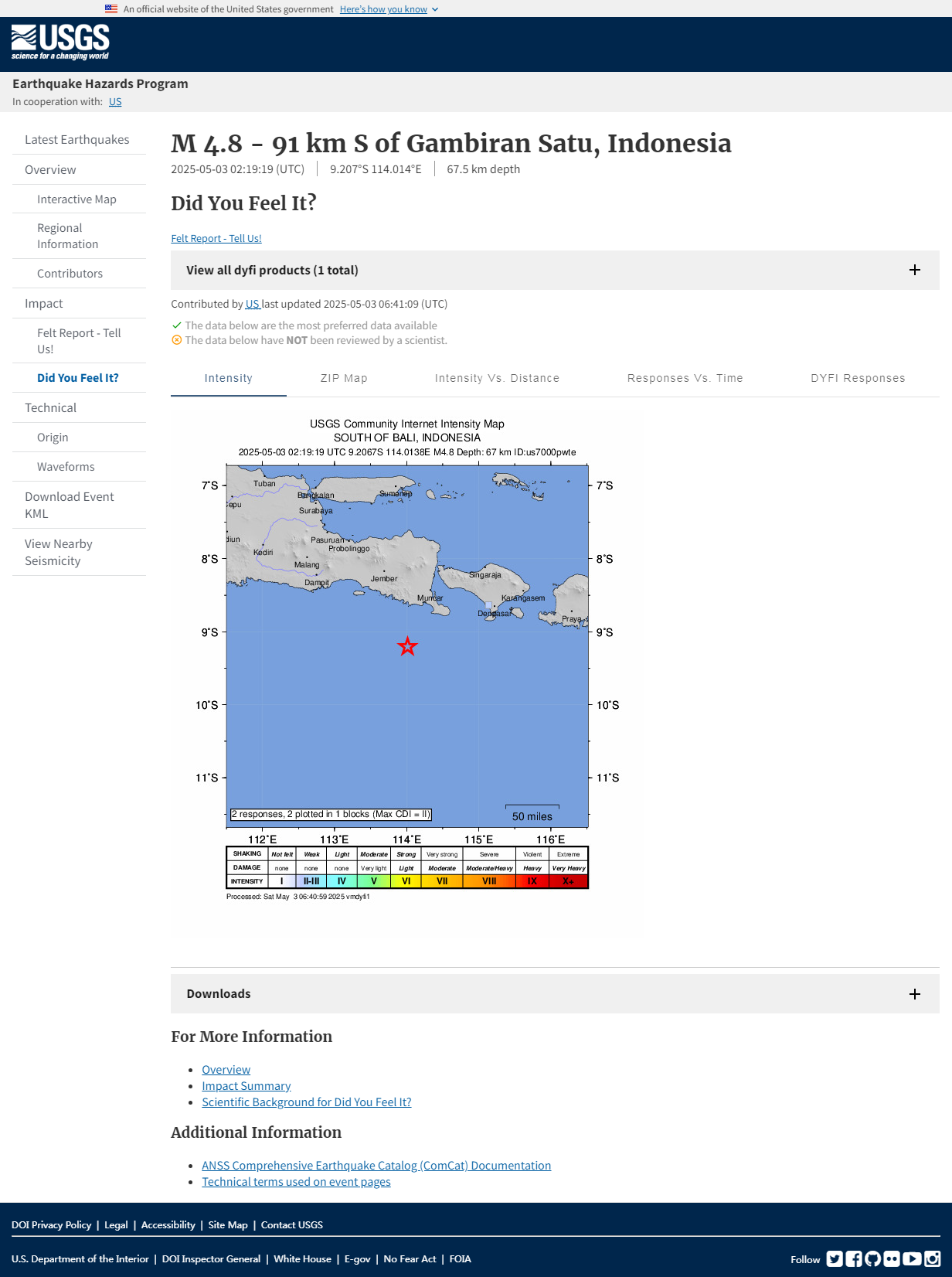Open Impact in sidebar
Image resolution: width=952 pixels, height=1277 pixels.
click(x=79, y=303)
